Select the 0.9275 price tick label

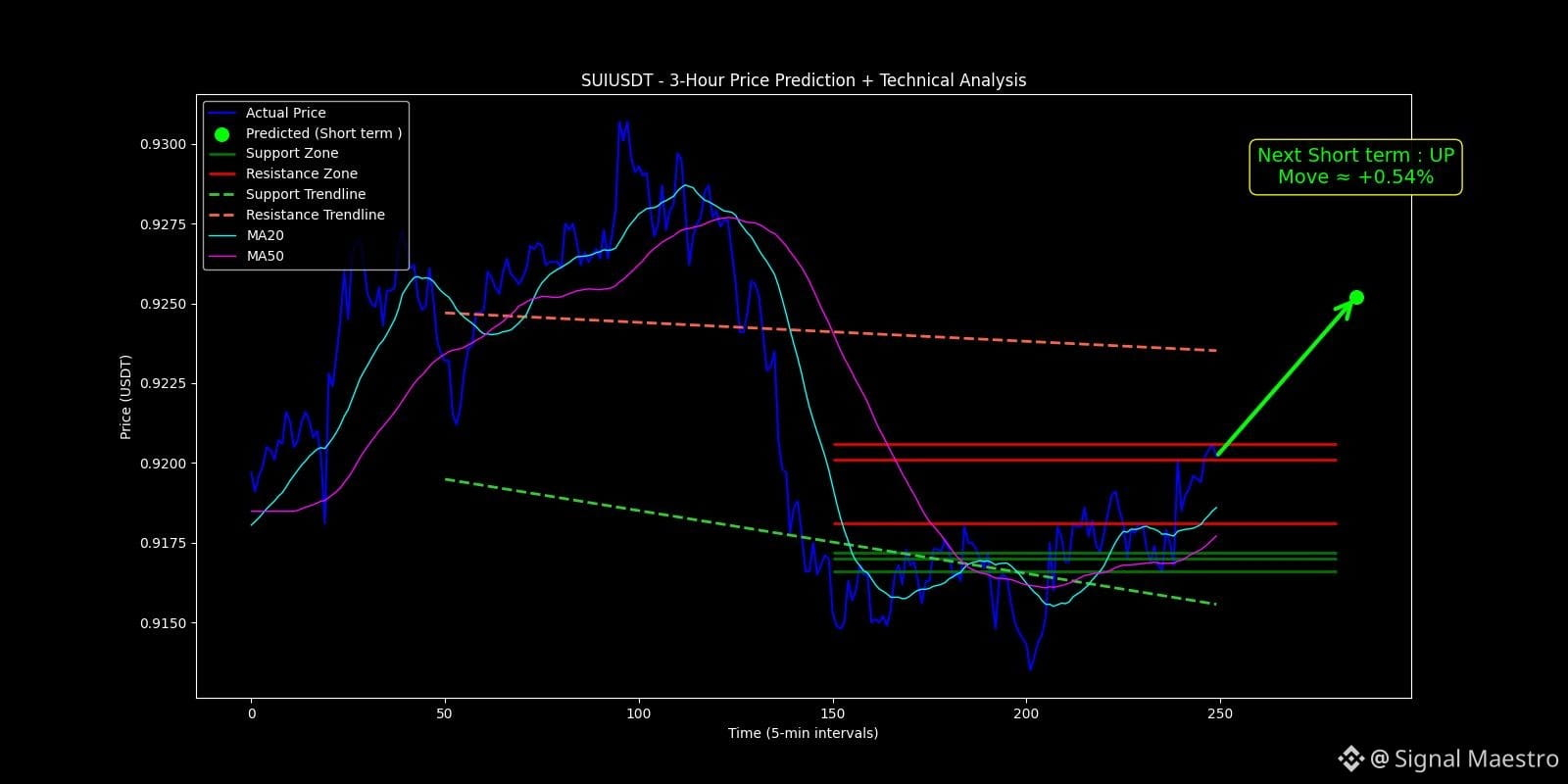pyautogui.click(x=163, y=224)
